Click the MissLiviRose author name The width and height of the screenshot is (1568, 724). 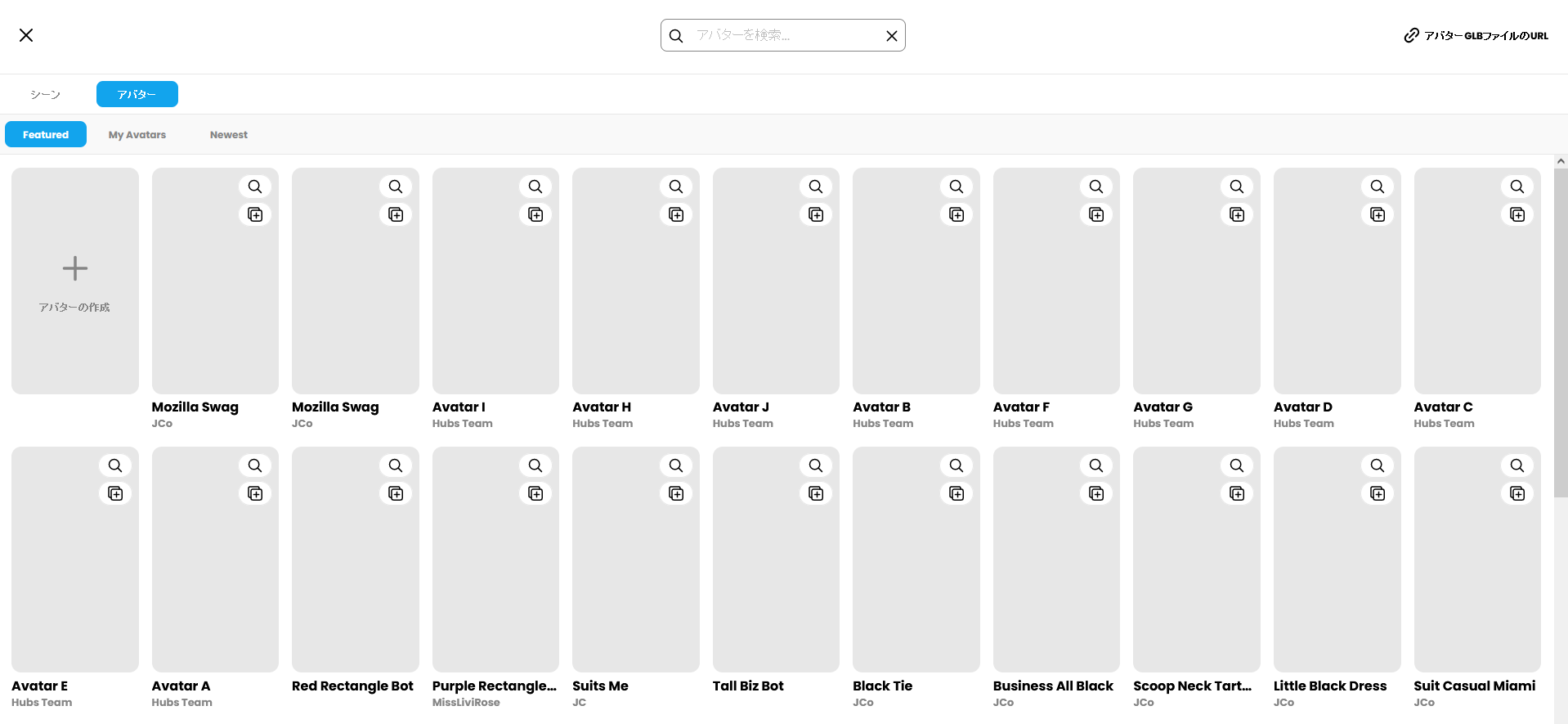tap(466, 702)
